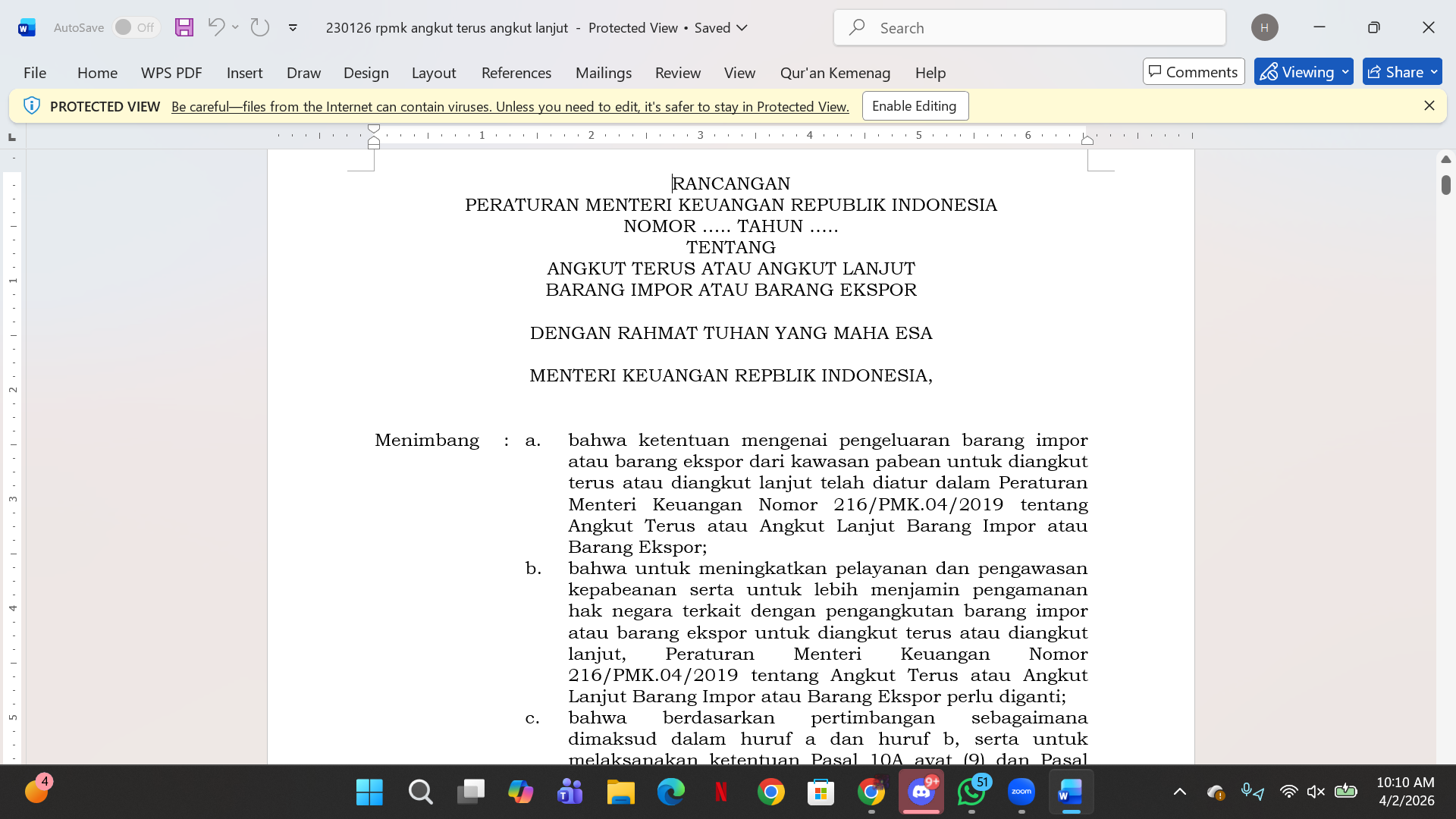Click the Save icon in title bar
The width and height of the screenshot is (1456, 819).
pyautogui.click(x=184, y=27)
